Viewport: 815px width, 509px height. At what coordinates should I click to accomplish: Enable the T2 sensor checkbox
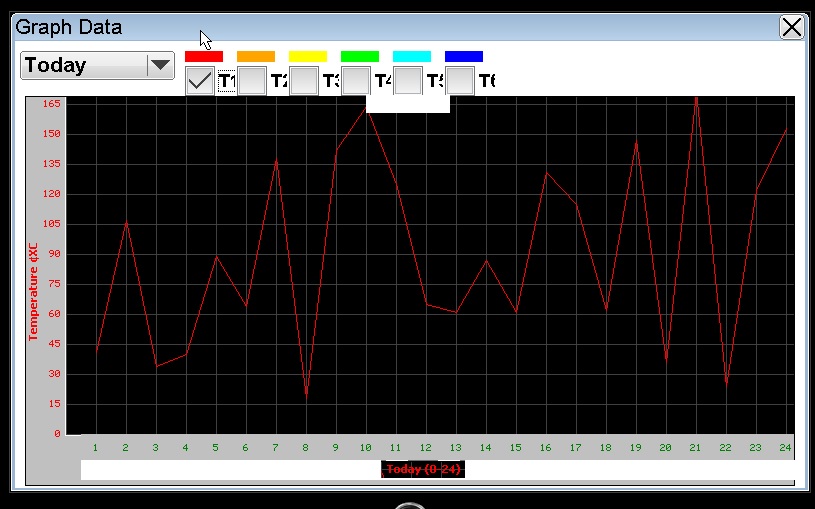[252, 81]
